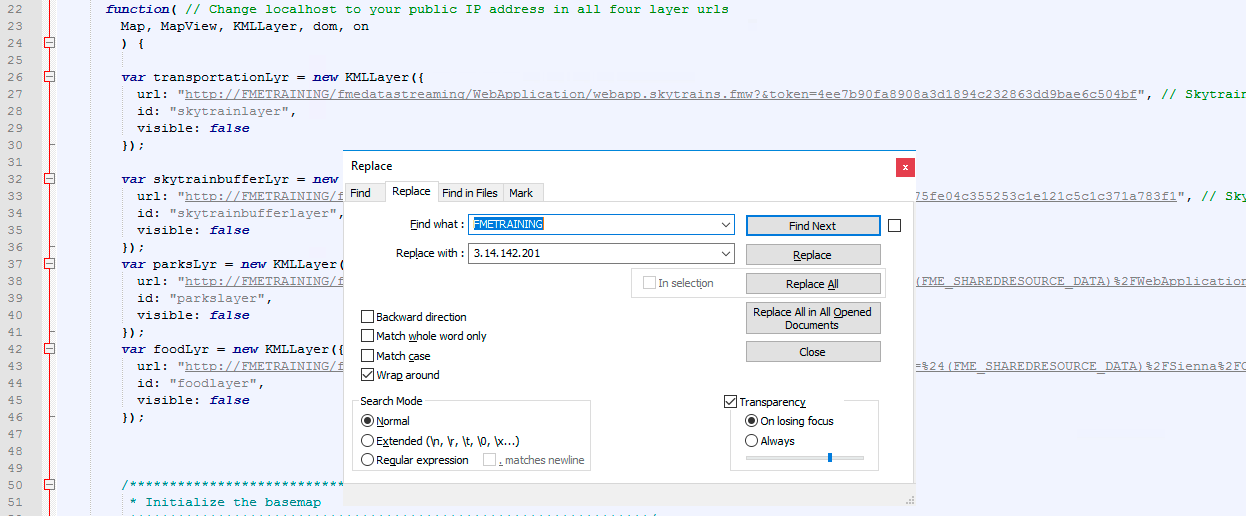The image size is (1246, 516).
Task: Uncheck the Transparency checkbox
Action: 730,402
